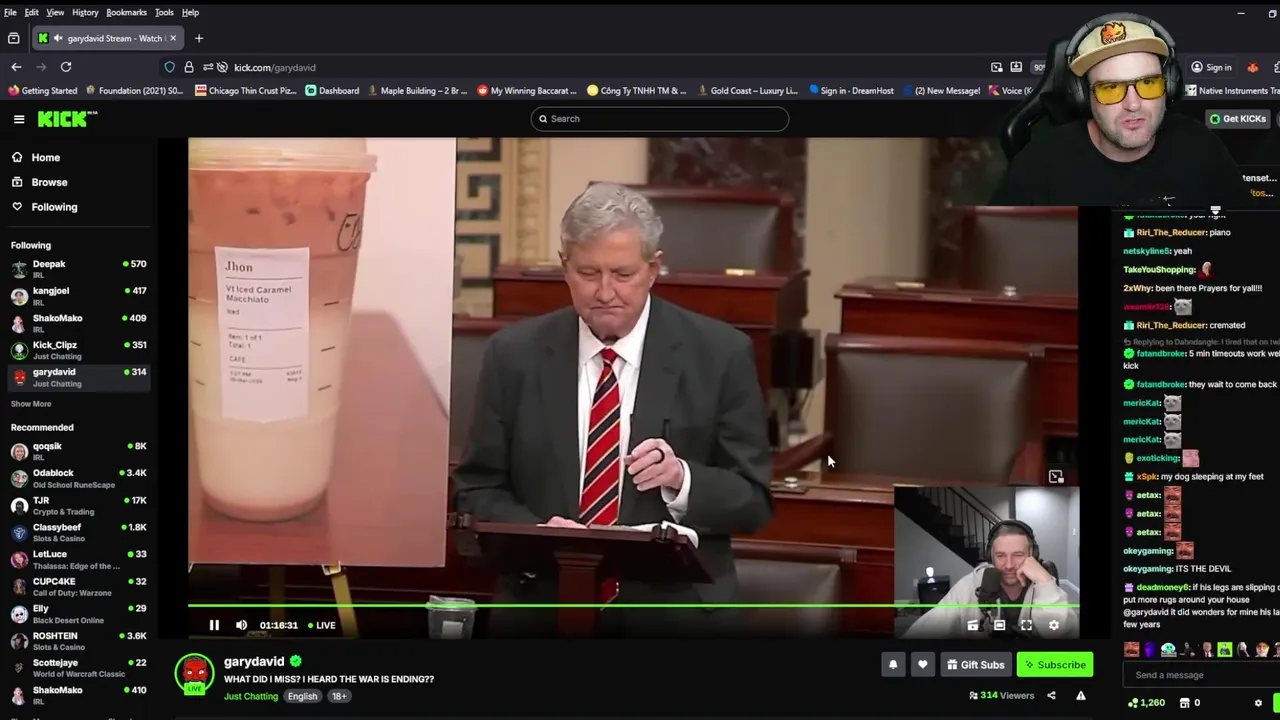Image resolution: width=1280 pixels, height=720 pixels.
Task: Close garydavid Stream browser tab
Action: coord(172,38)
